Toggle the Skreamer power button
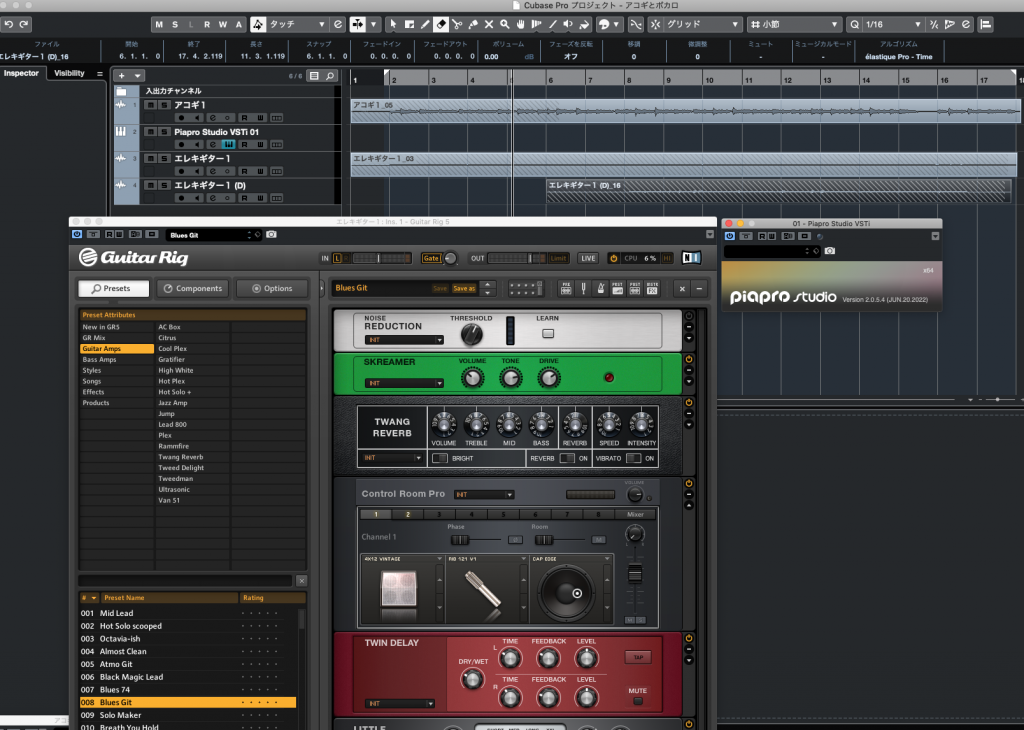1024x730 pixels. pyautogui.click(x=689, y=359)
